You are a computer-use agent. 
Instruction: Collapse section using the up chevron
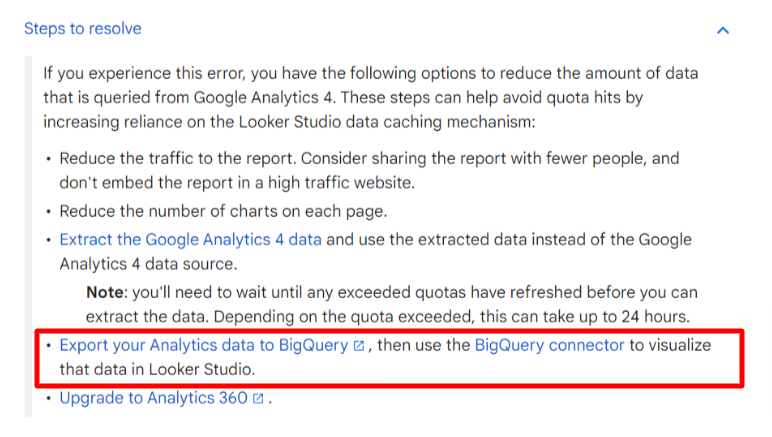722,31
